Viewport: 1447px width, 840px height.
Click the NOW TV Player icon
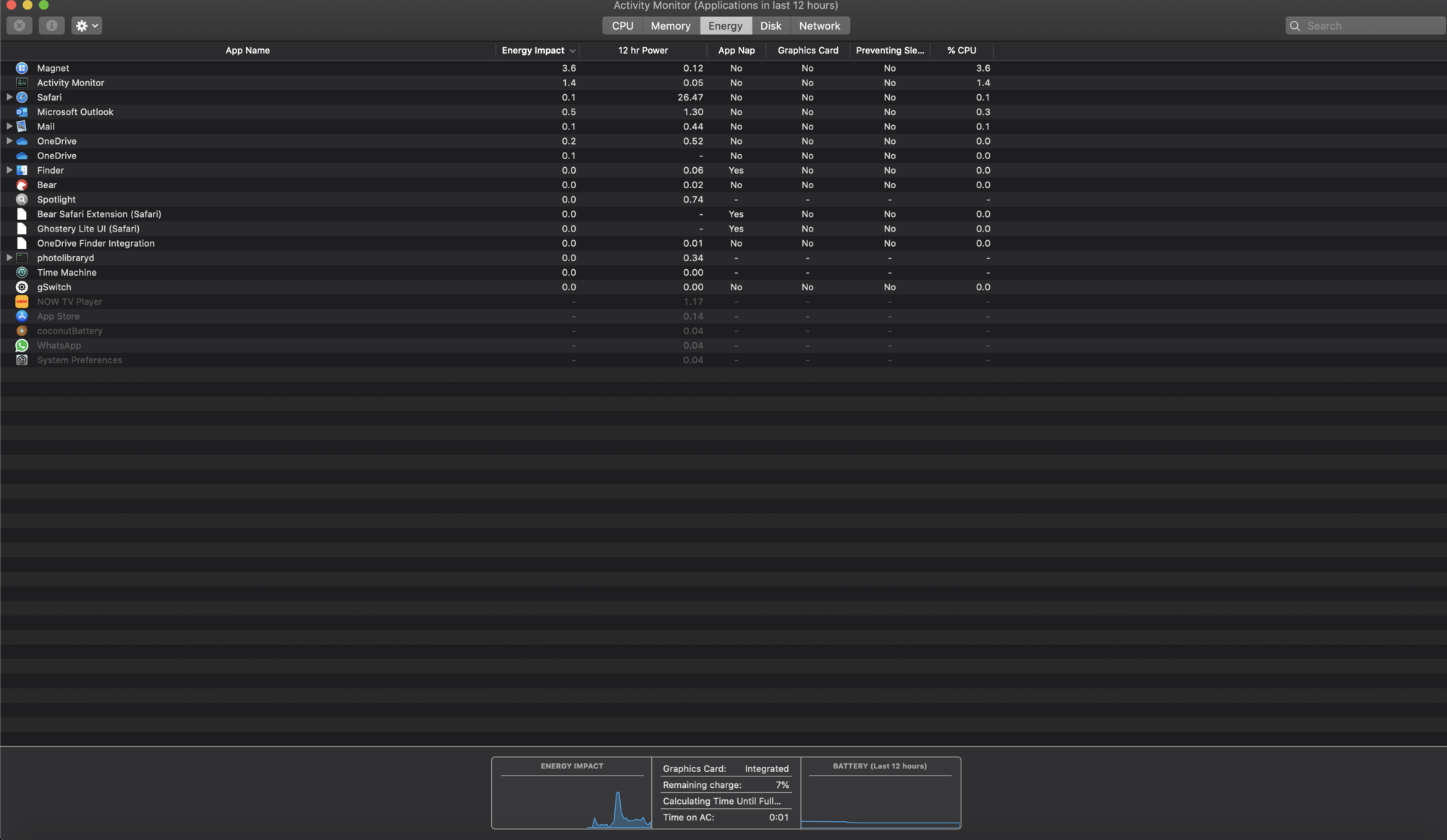click(22, 302)
